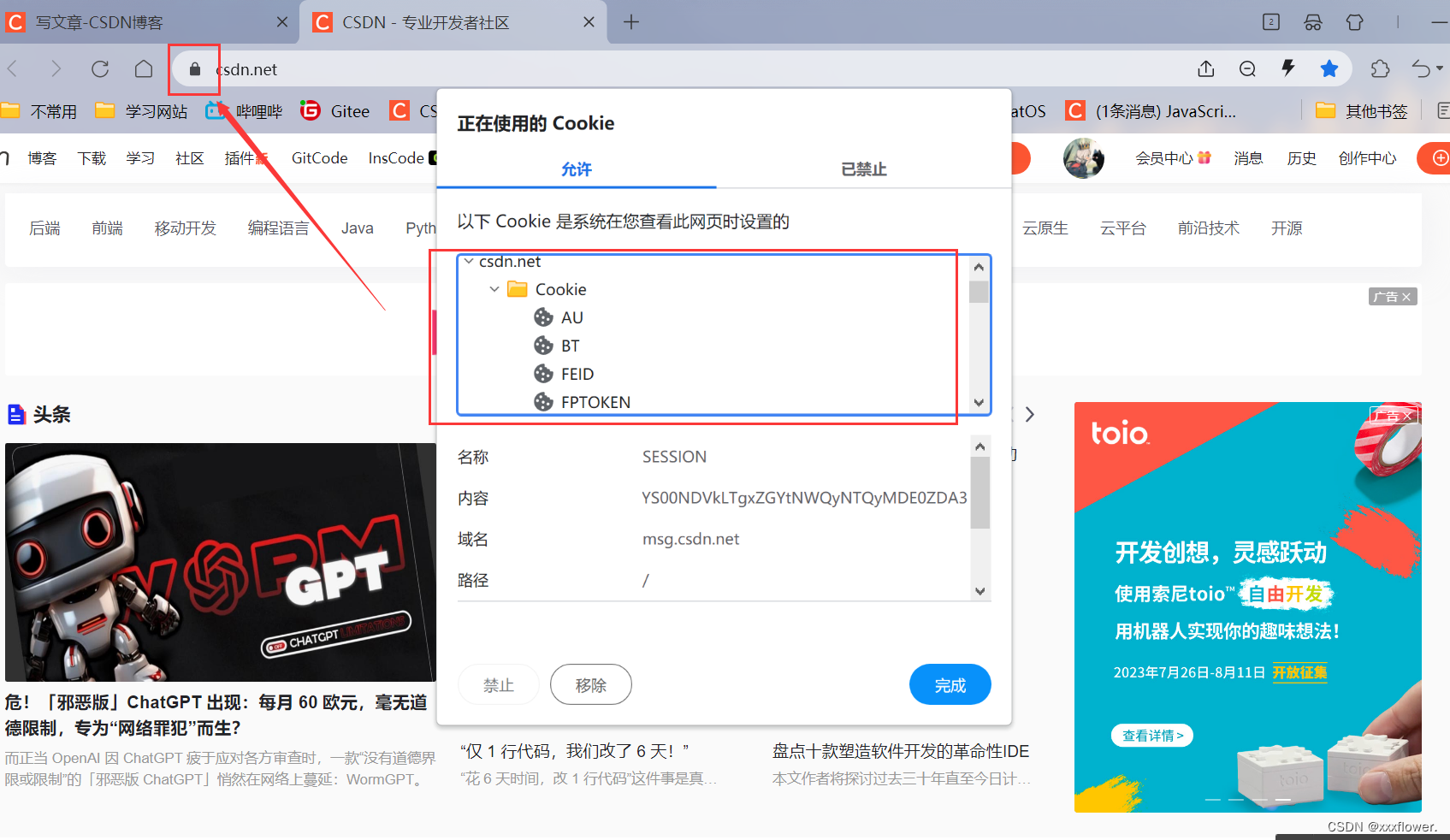The width and height of the screenshot is (1450, 840).
Task: Open 不常用 bookmarks folder
Action: (x=39, y=111)
